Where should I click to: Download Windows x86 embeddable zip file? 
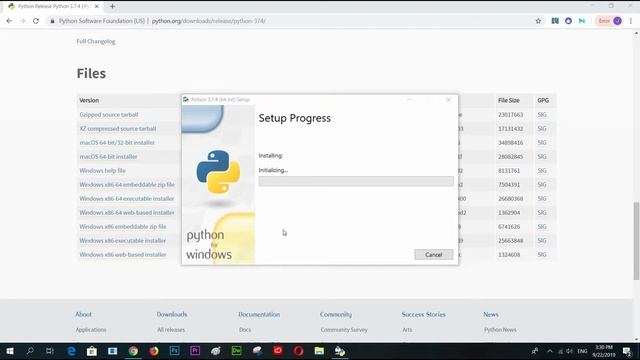(x=123, y=227)
